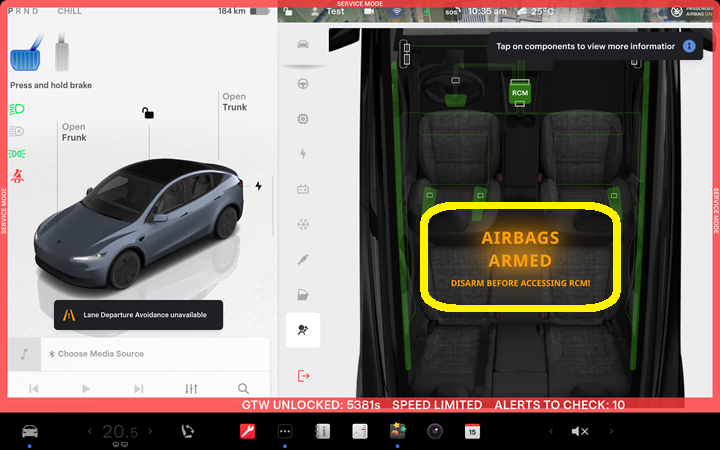Click Open Frunk label
720x450 pixels.
click(74, 133)
